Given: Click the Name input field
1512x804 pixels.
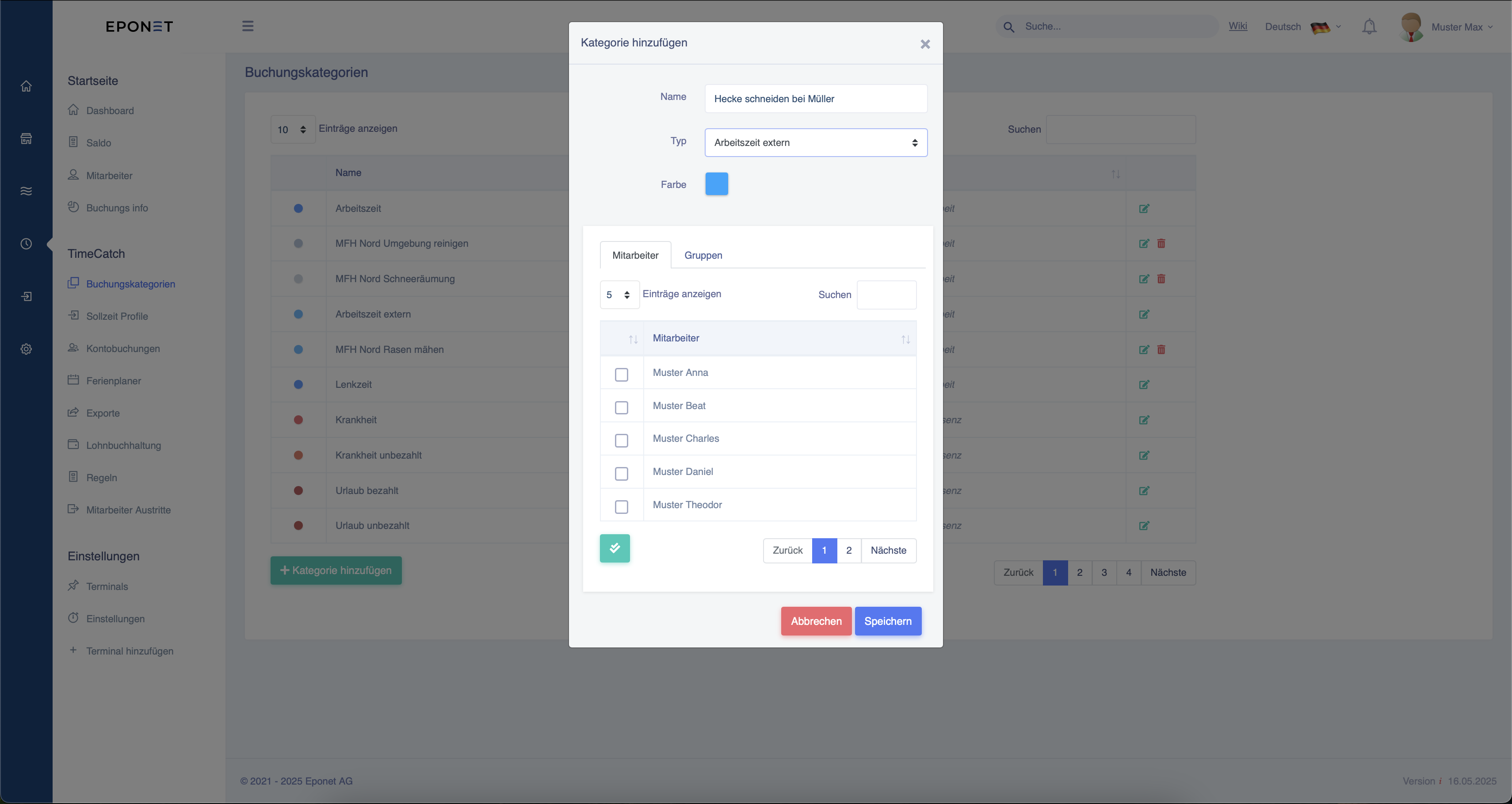Looking at the screenshot, I should [815, 98].
